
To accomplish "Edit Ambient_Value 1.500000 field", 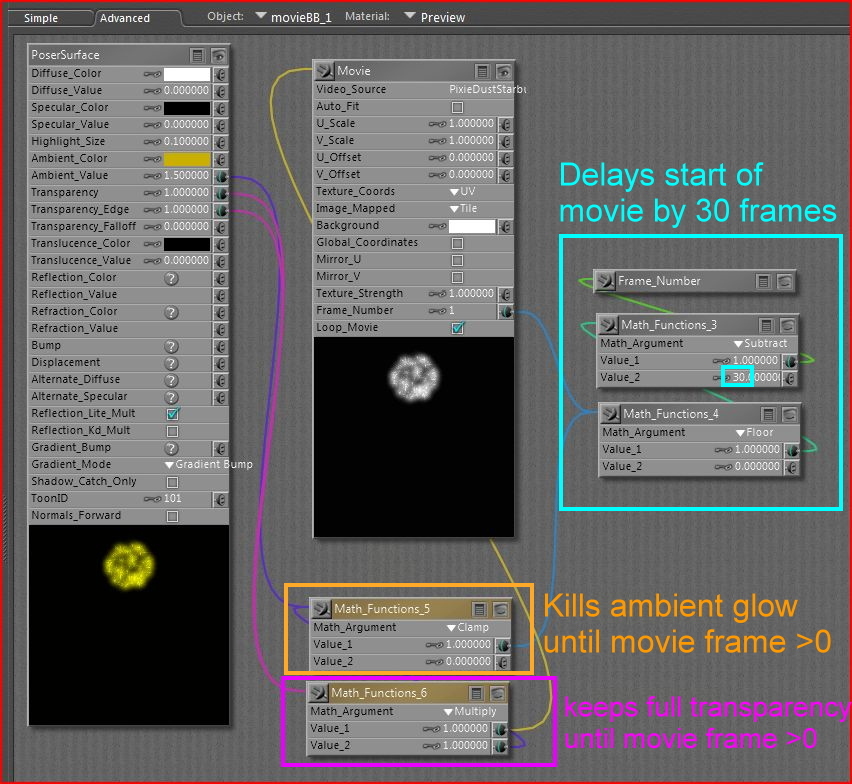I will [186, 175].
